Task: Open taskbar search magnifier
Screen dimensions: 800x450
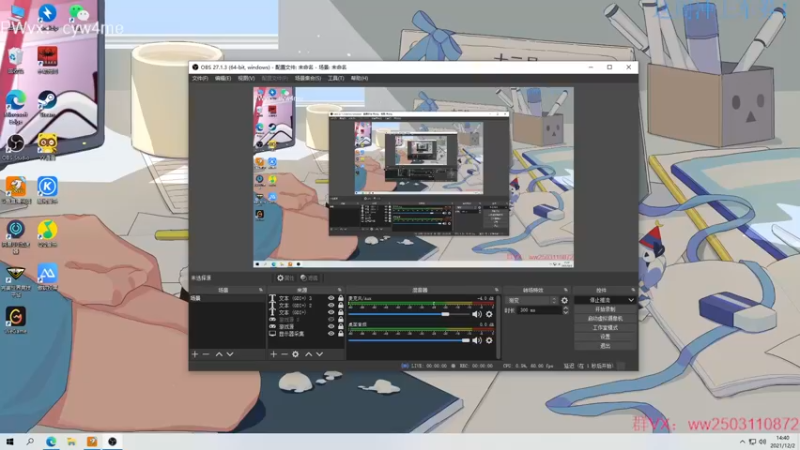Action: coord(30,441)
